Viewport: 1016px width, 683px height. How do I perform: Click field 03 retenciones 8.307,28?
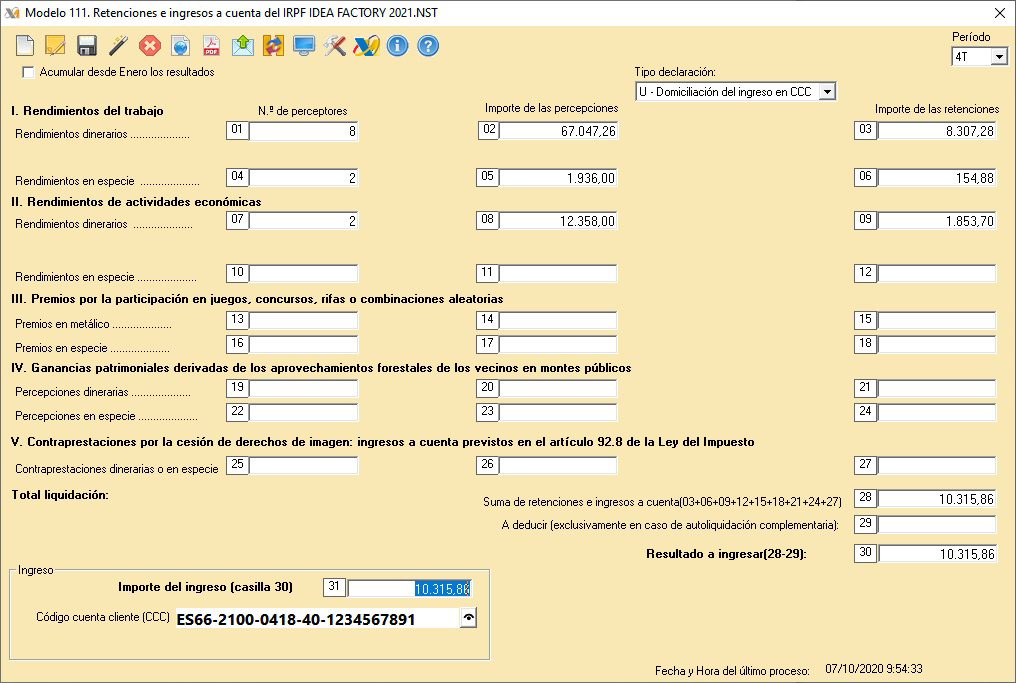click(x=936, y=131)
